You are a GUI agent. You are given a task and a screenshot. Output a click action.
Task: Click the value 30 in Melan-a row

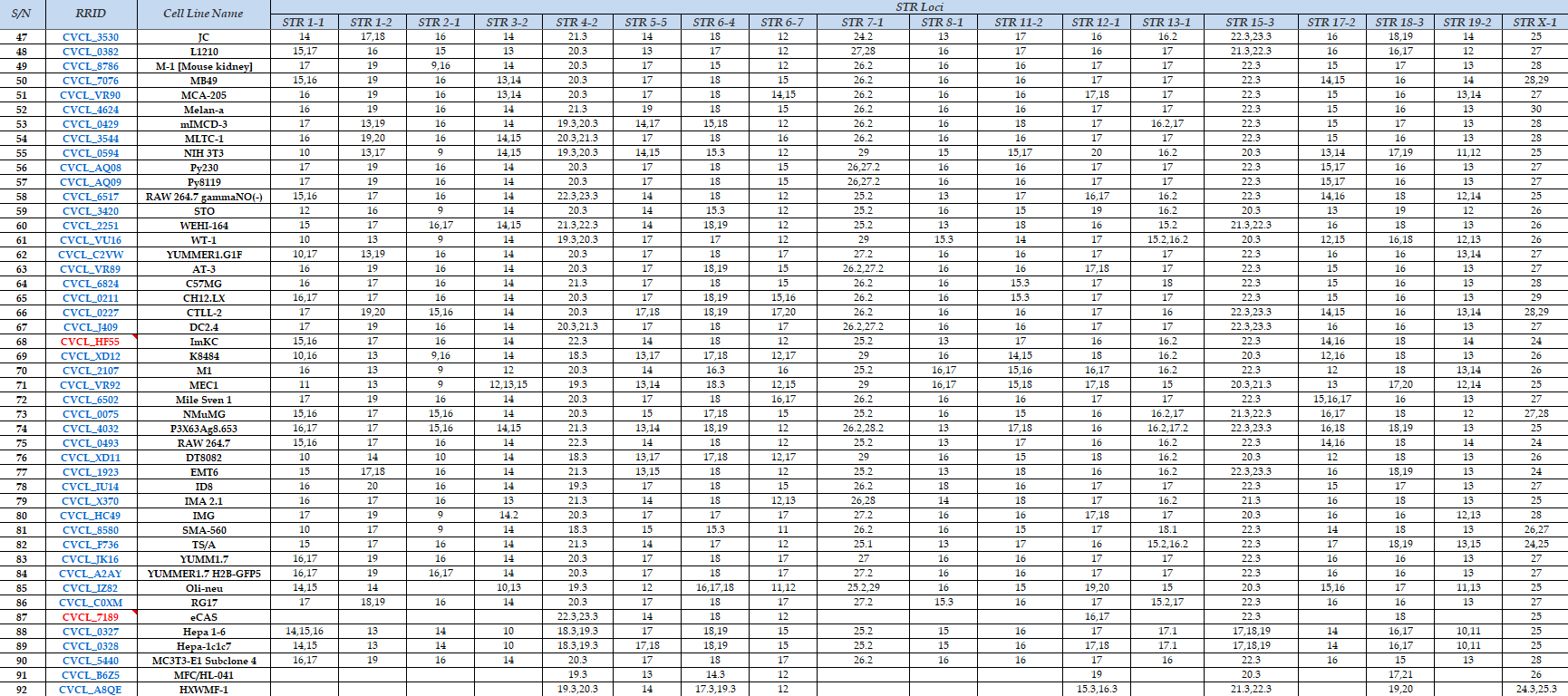[1536, 110]
